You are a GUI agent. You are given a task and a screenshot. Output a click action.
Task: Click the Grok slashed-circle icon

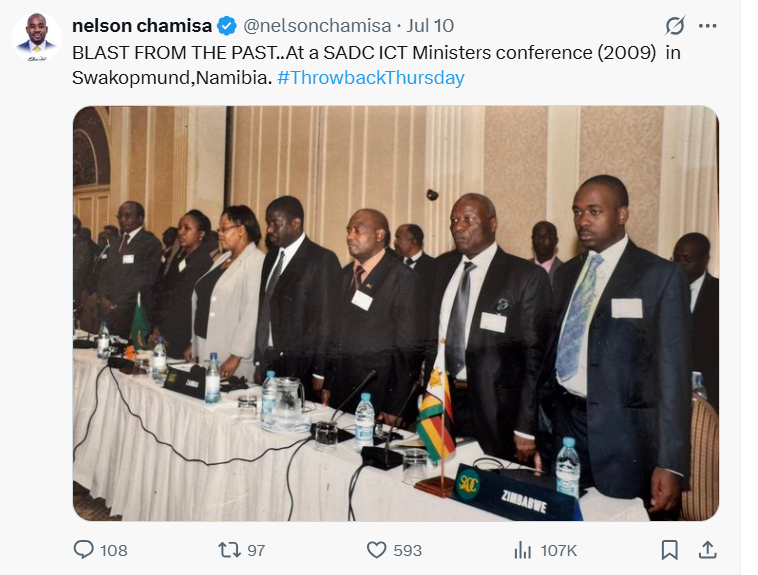(x=674, y=26)
